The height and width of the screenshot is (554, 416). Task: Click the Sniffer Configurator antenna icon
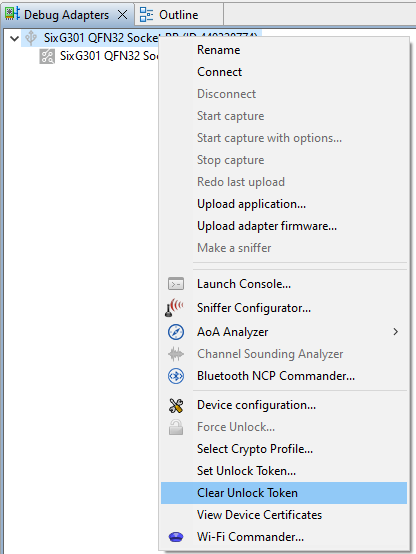[x=175, y=307]
